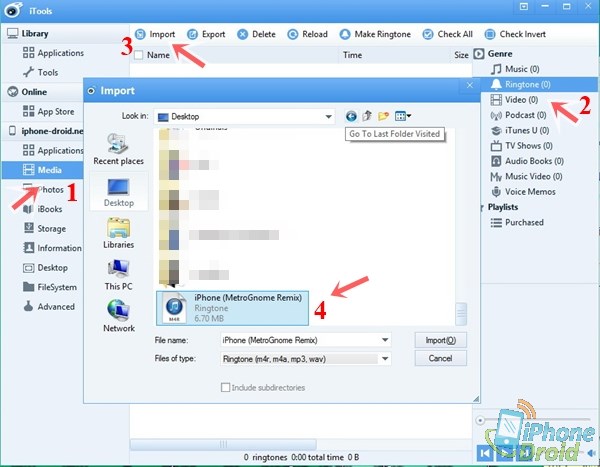
Task: Open the sidebar Desktop item in iTools
Action: pos(45,268)
